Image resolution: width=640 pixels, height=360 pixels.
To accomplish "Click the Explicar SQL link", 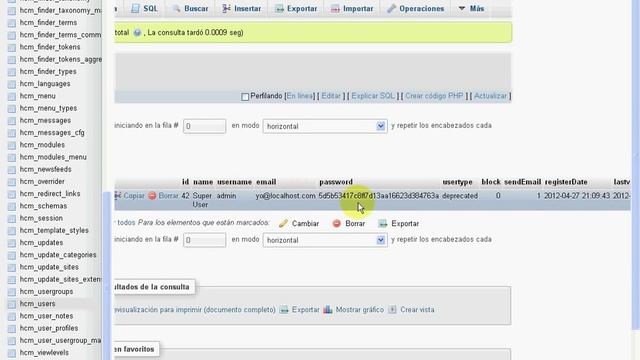I will 373,96.
